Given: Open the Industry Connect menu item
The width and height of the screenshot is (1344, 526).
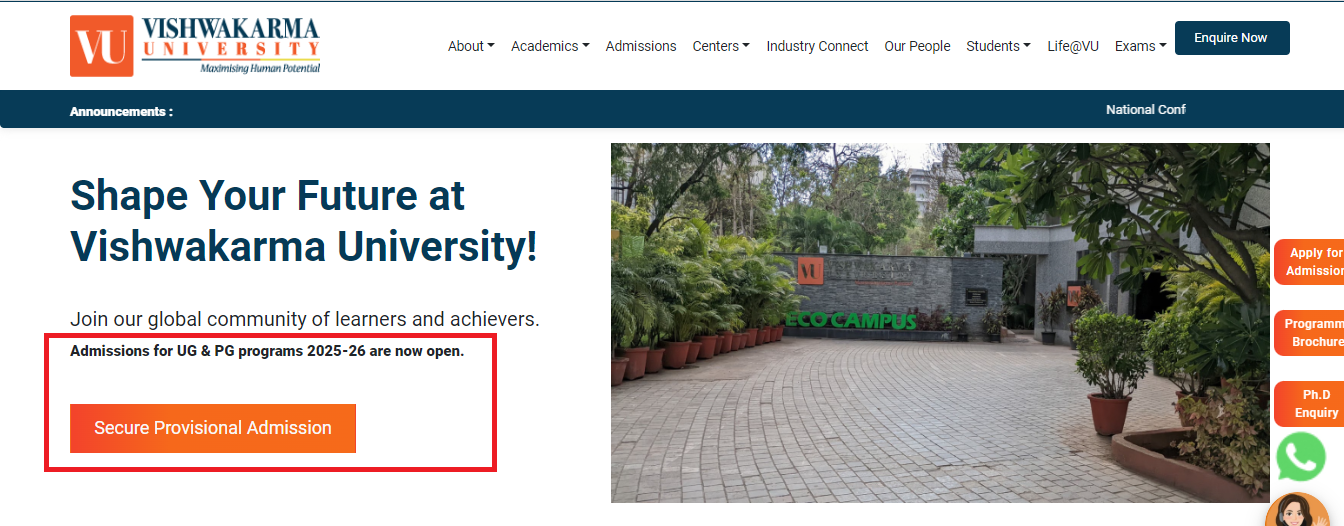Looking at the screenshot, I should coord(817,46).
